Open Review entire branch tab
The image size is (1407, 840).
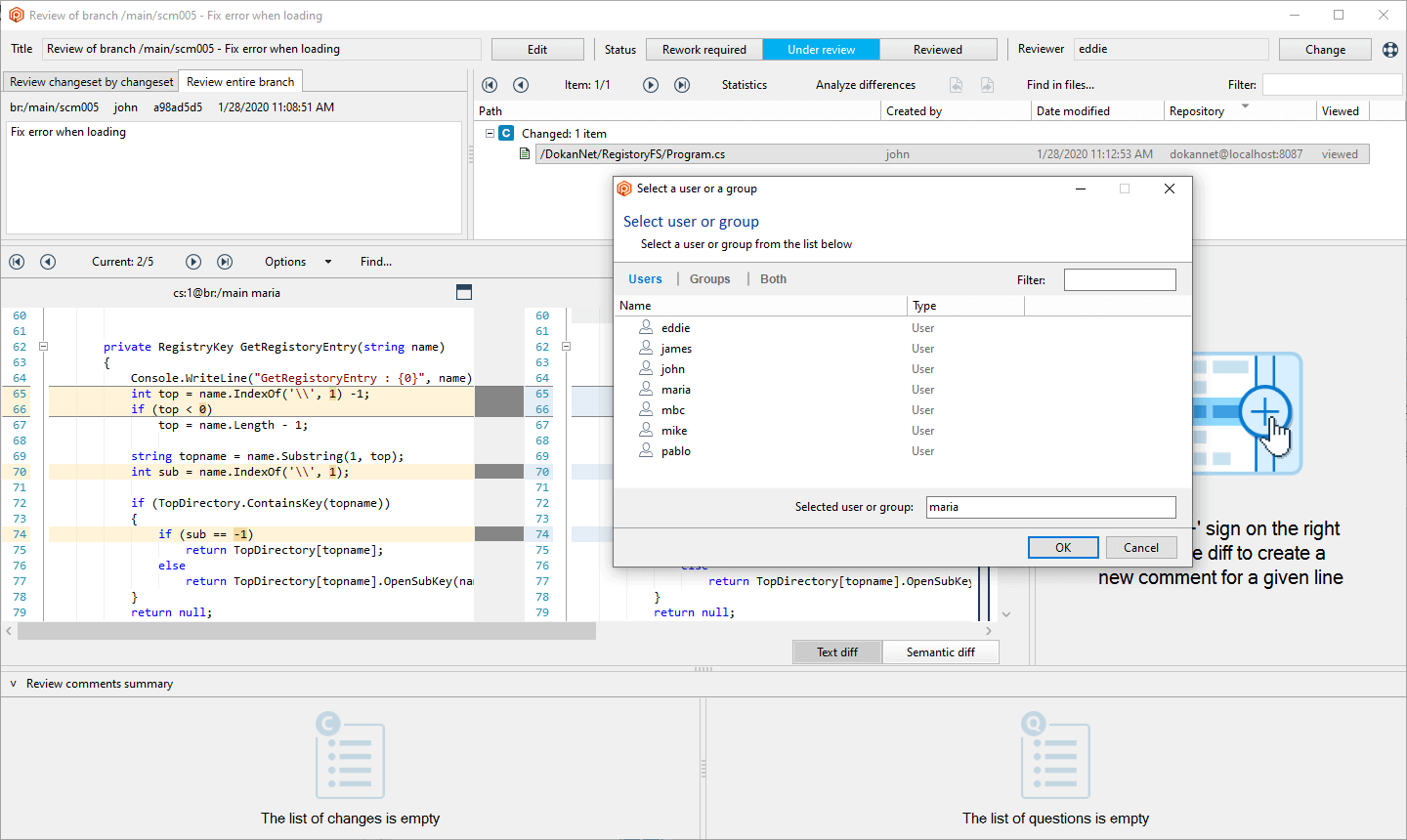pos(240,82)
